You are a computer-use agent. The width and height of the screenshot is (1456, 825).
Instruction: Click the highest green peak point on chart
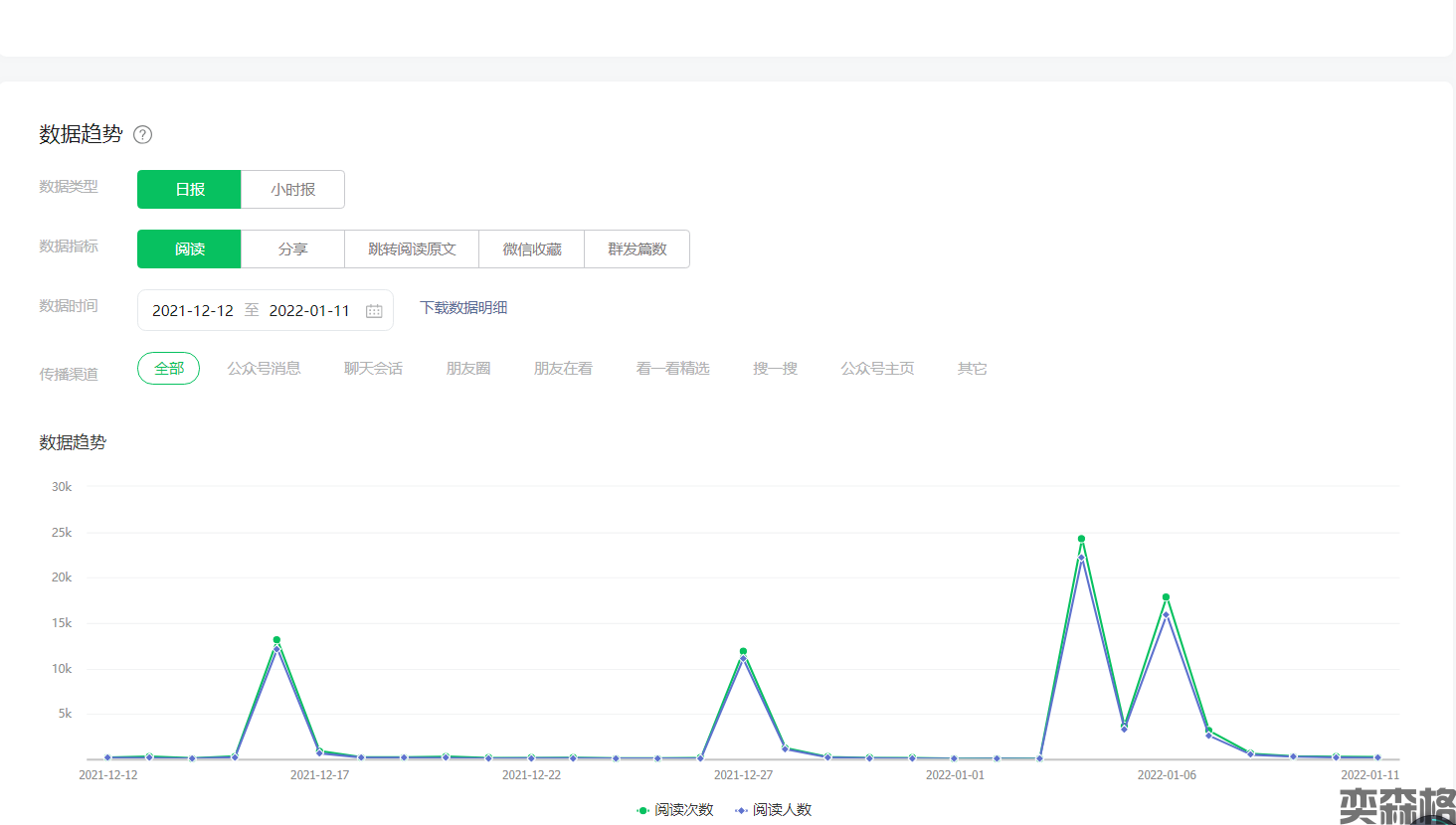(x=1081, y=539)
